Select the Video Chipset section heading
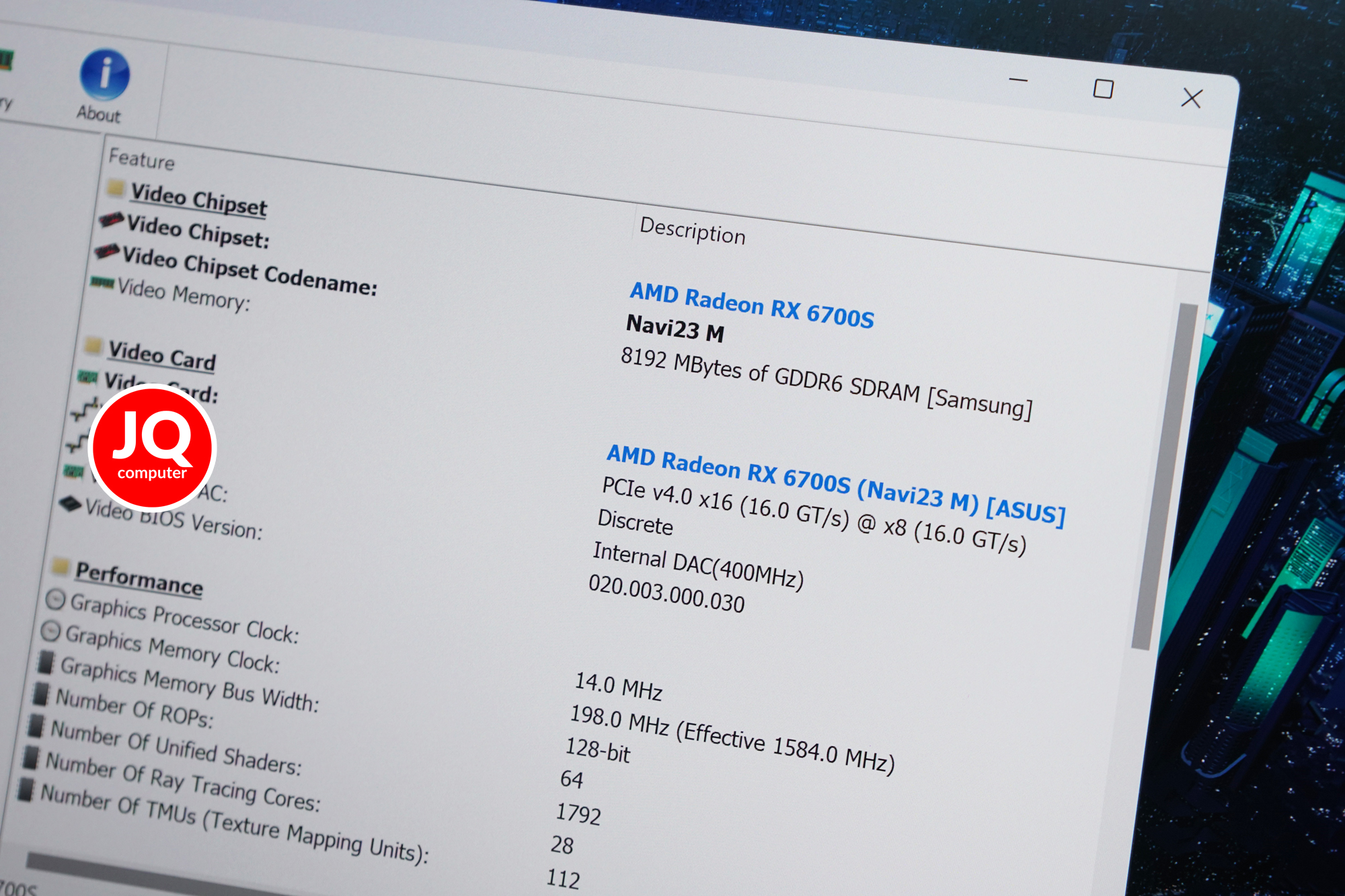1345x896 pixels. click(198, 200)
